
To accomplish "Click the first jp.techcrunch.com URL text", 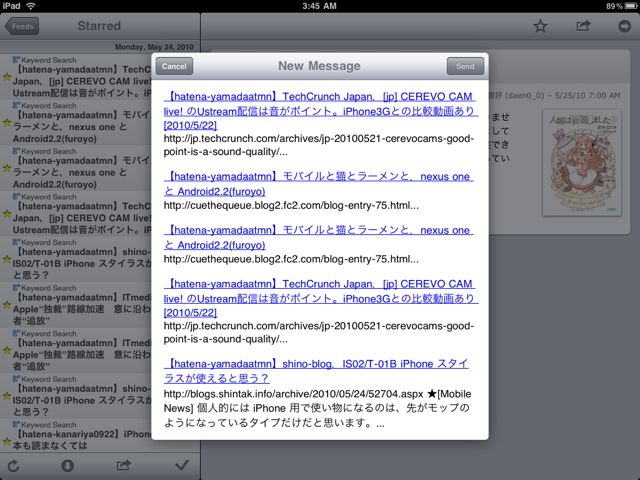I will click(x=318, y=145).
